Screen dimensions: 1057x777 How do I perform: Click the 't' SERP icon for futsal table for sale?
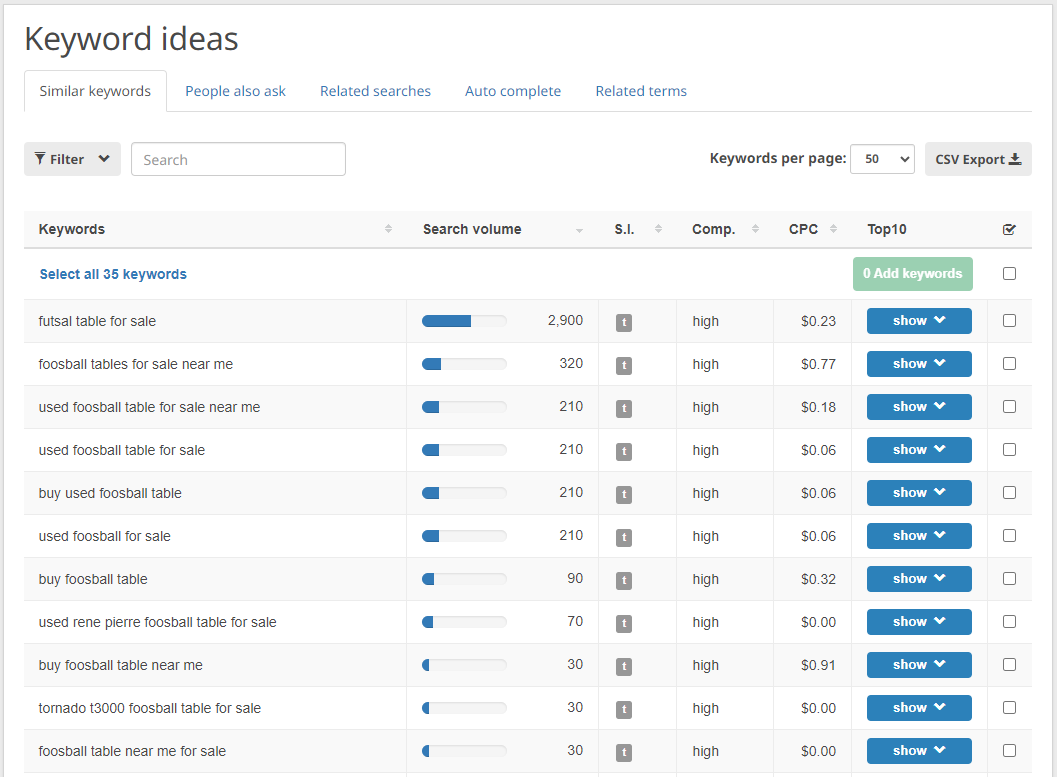pos(623,322)
